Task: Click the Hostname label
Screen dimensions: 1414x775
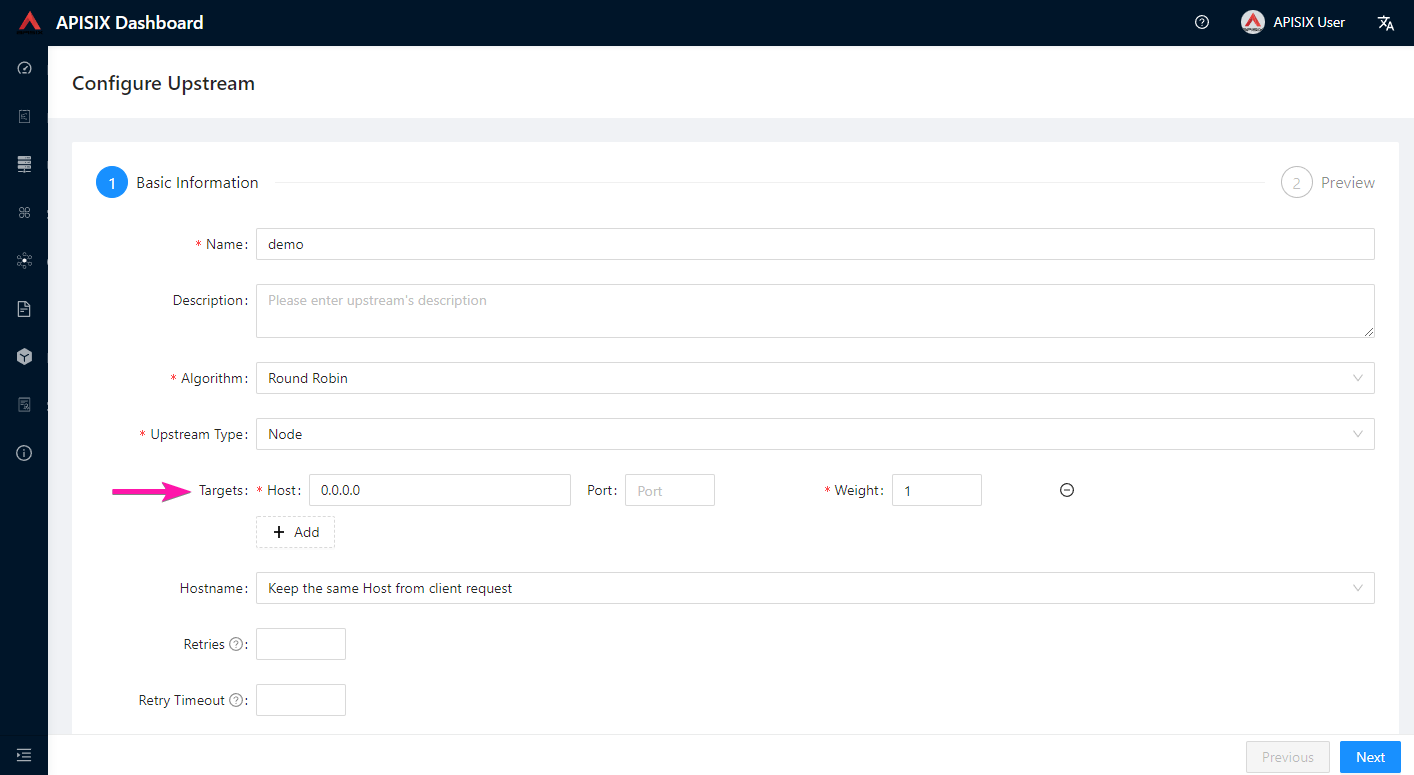Action: pyautogui.click(x=213, y=588)
